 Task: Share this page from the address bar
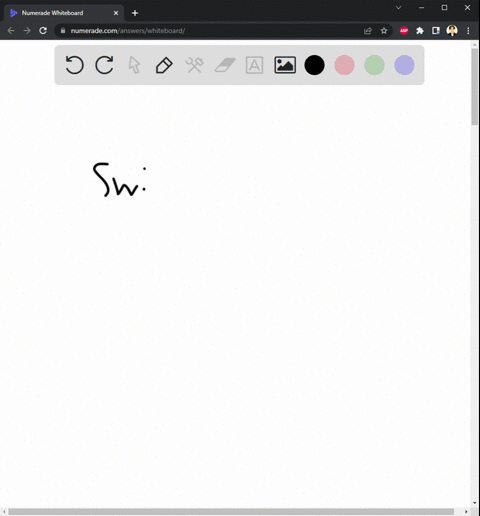(x=368, y=31)
